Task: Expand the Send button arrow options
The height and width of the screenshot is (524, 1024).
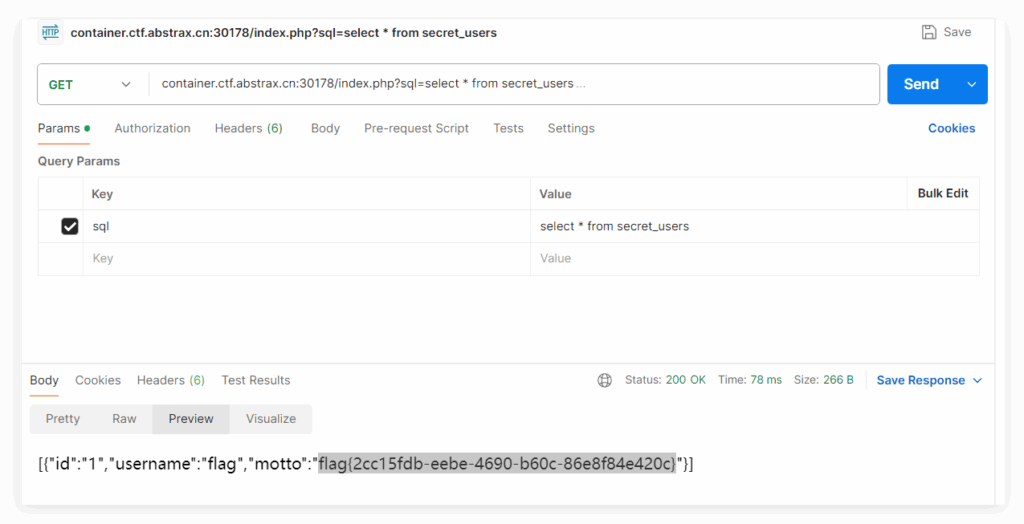Action: click(971, 85)
